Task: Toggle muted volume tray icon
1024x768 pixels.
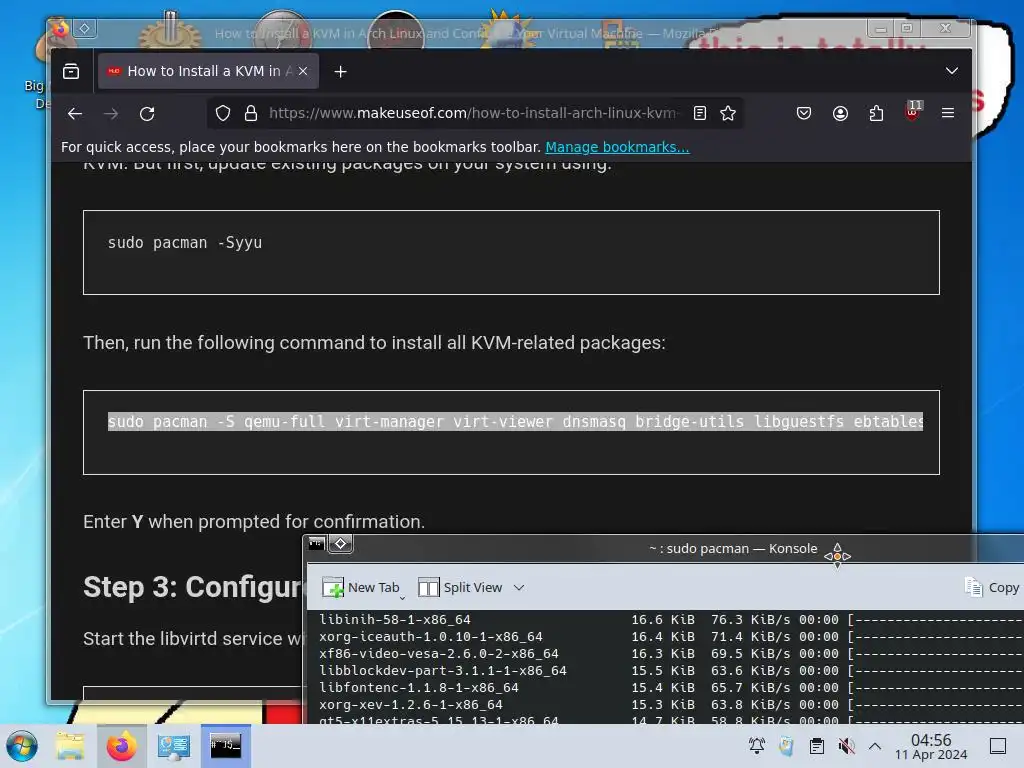Action: pos(846,746)
